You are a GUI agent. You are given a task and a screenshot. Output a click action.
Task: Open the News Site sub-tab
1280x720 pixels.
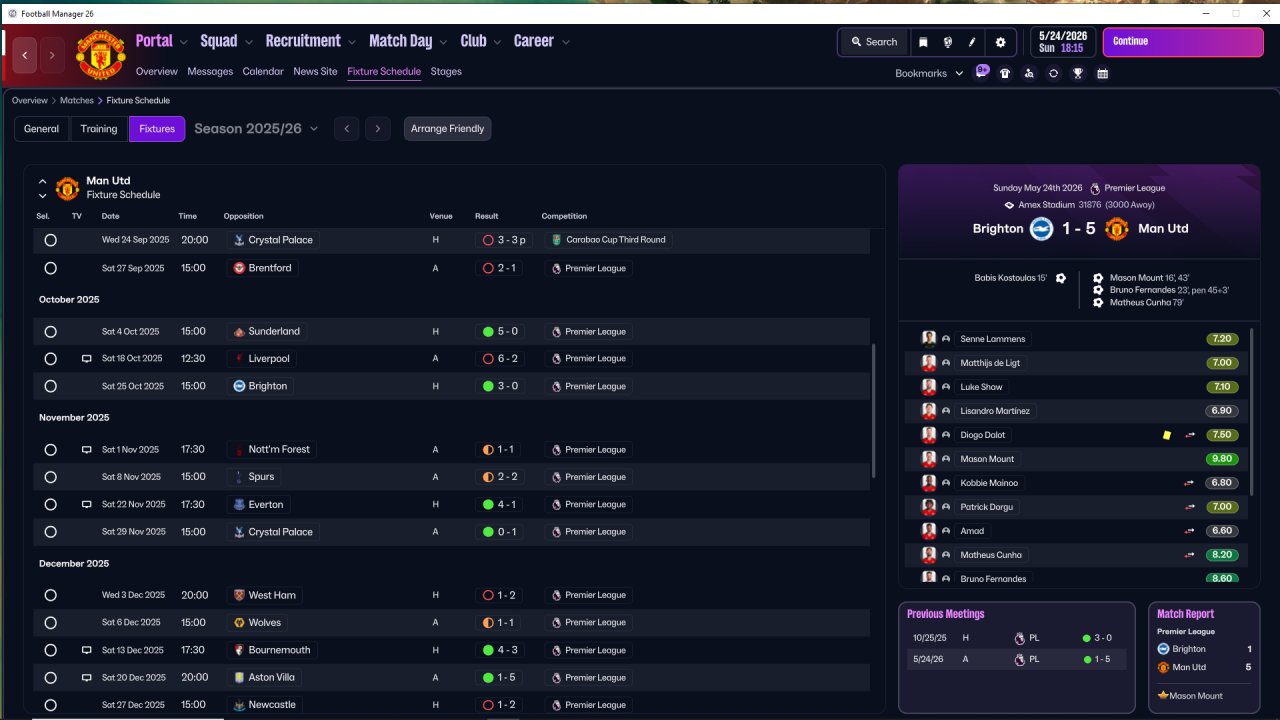[x=315, y=72]
